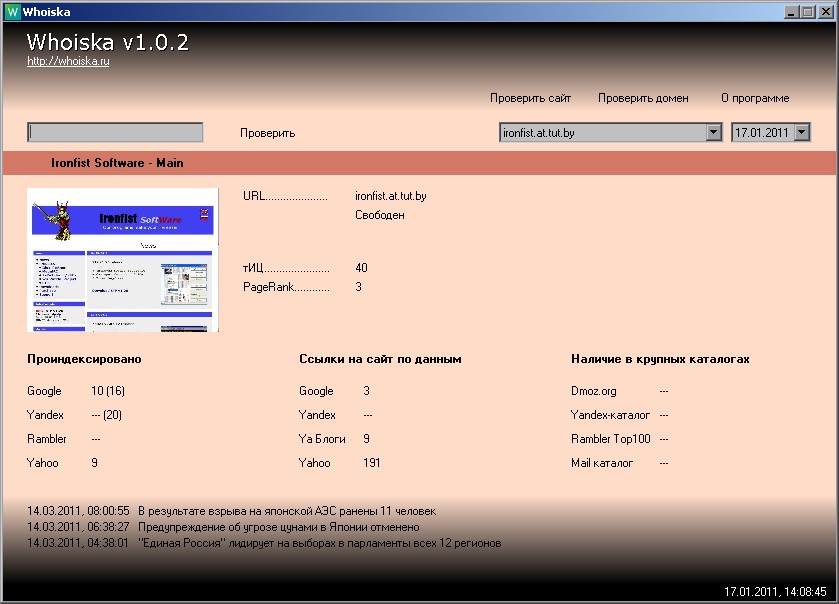The image size is (839, 604).
Task: Click the ironfist.at.tut.by URL value
Action: tap(391, 196)
